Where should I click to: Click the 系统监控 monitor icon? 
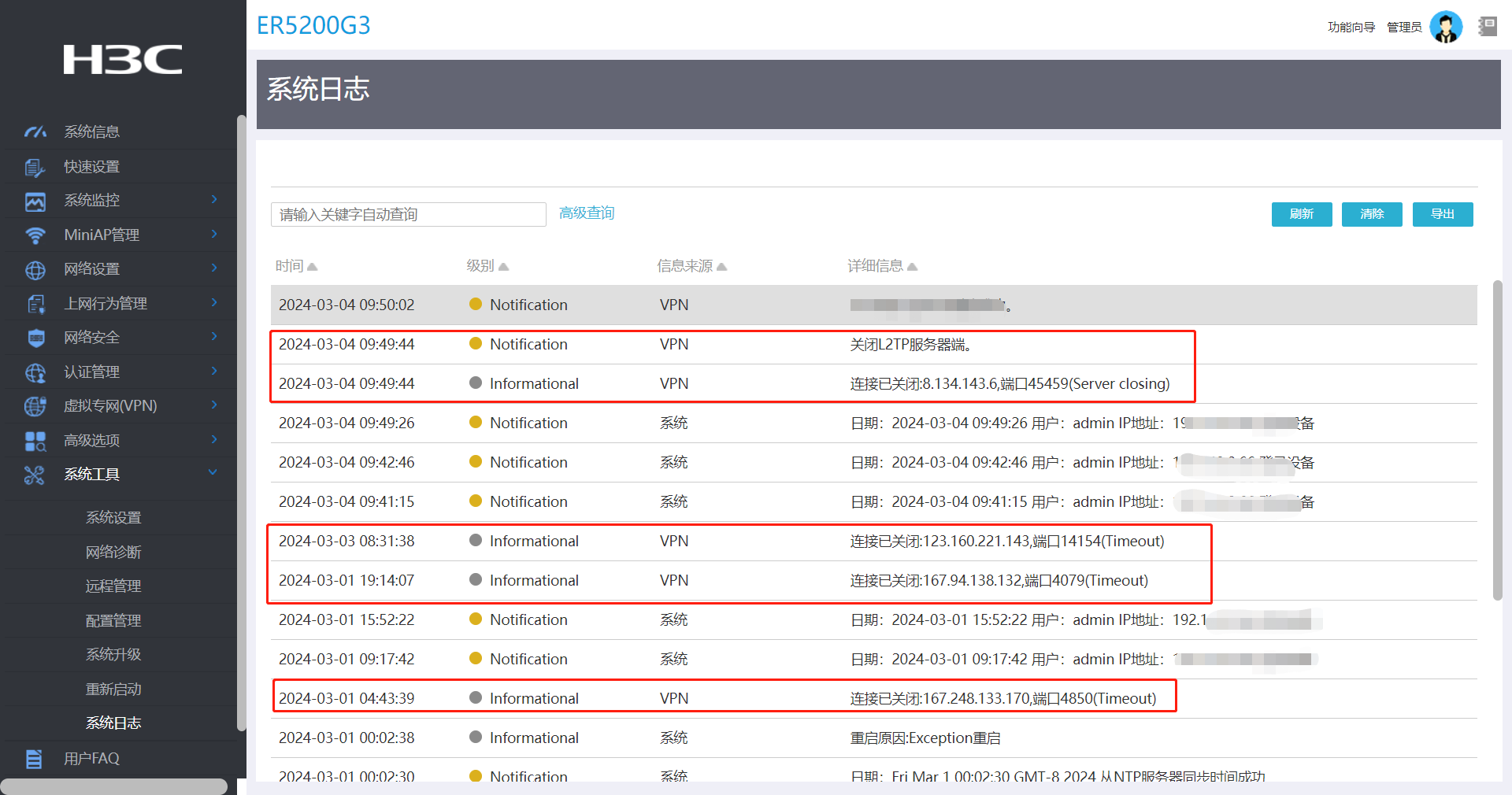[x=35, y=202]
